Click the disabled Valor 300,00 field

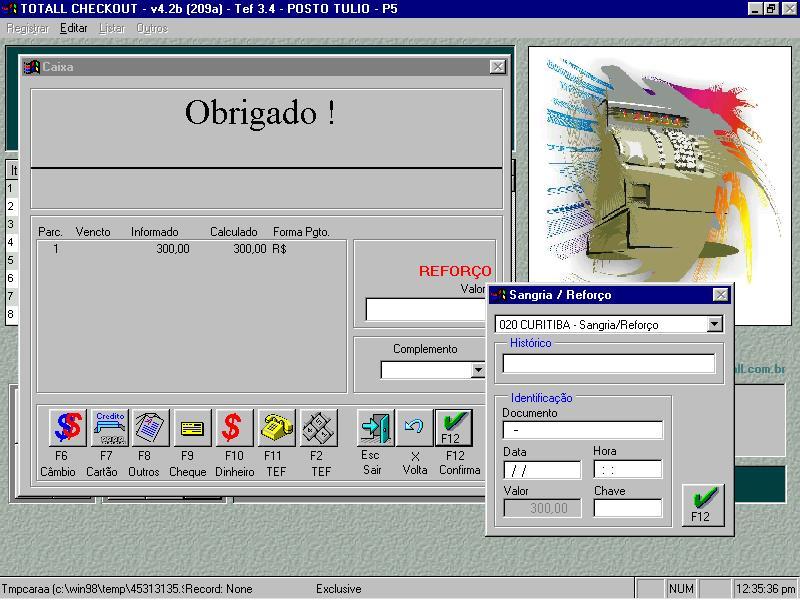542,508
